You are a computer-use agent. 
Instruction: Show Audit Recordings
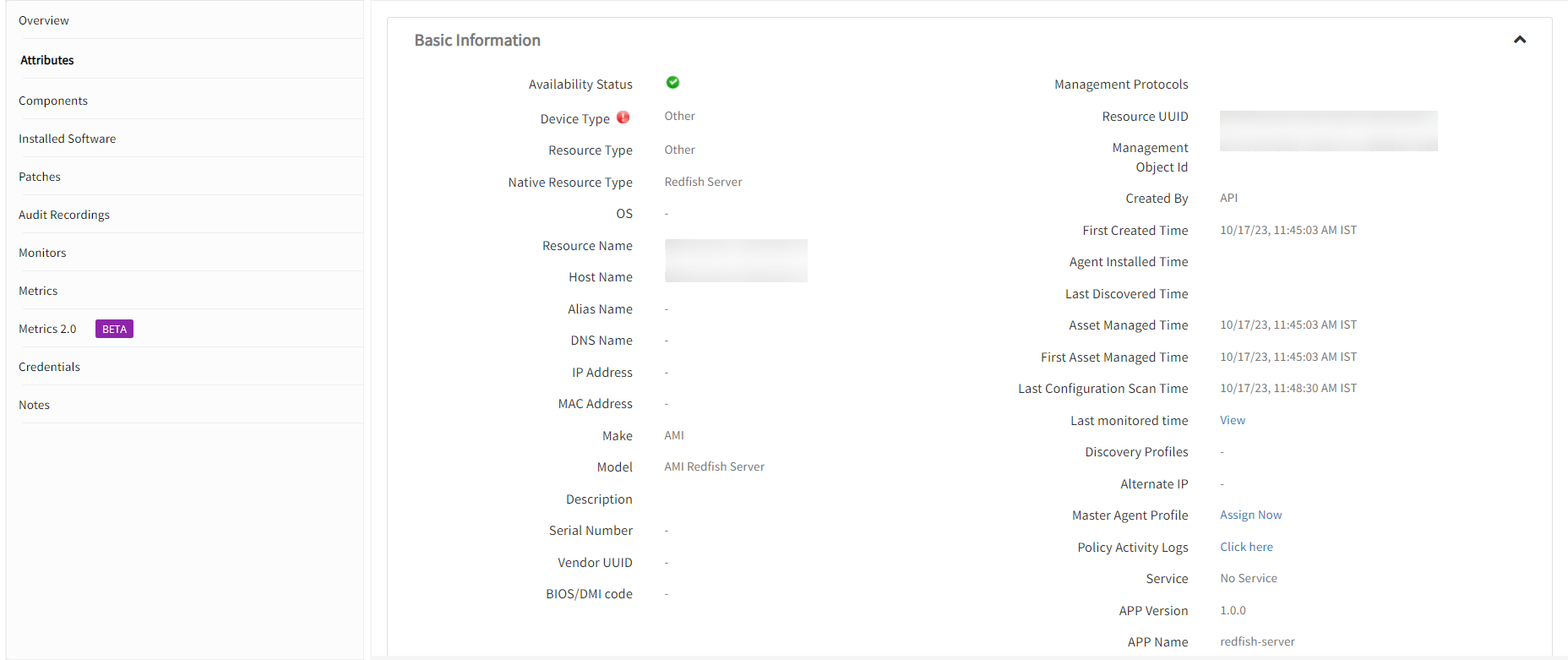tap(64, 215)
